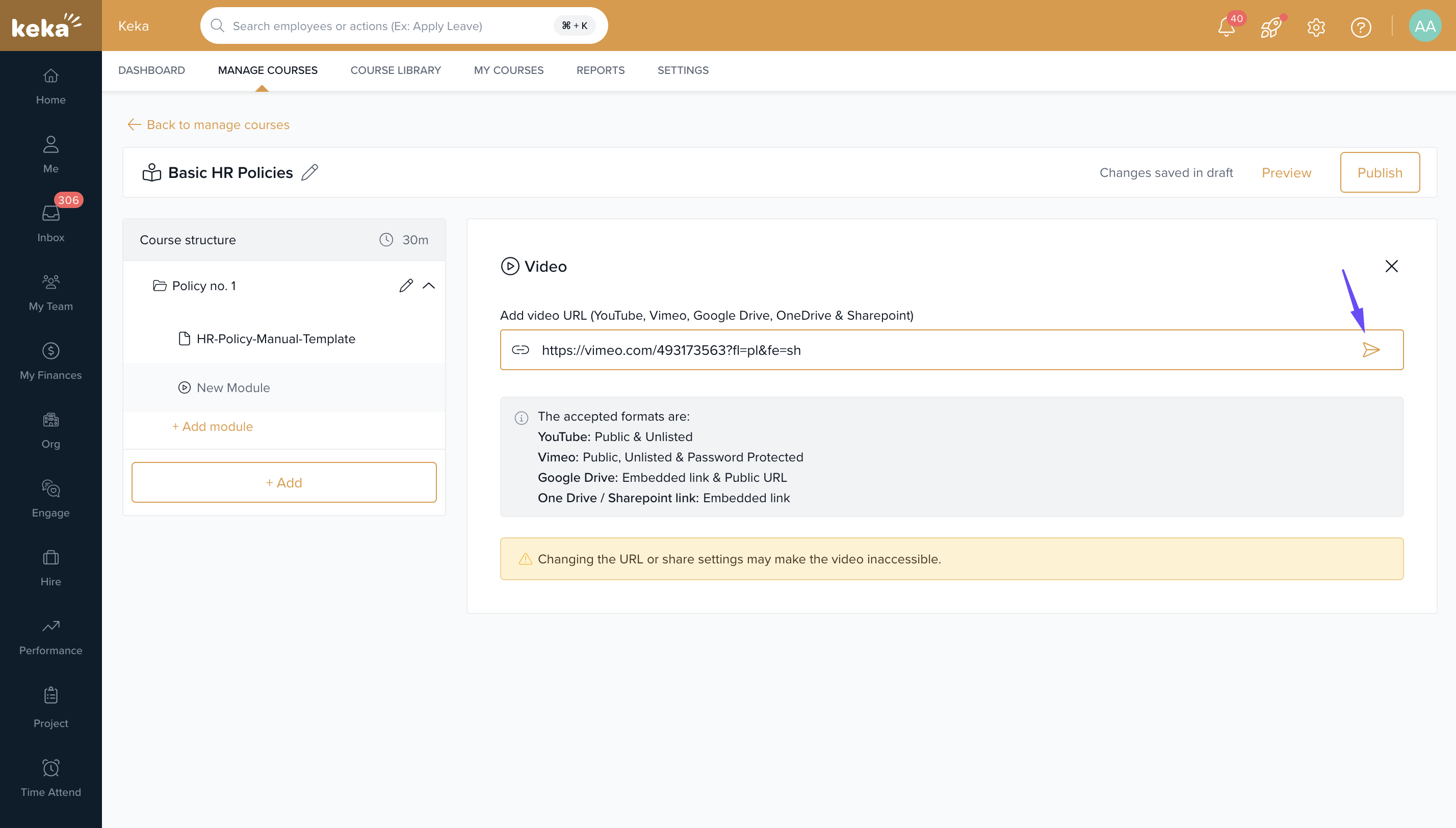Open My Finances in the sidebar

tap(50, 360)
